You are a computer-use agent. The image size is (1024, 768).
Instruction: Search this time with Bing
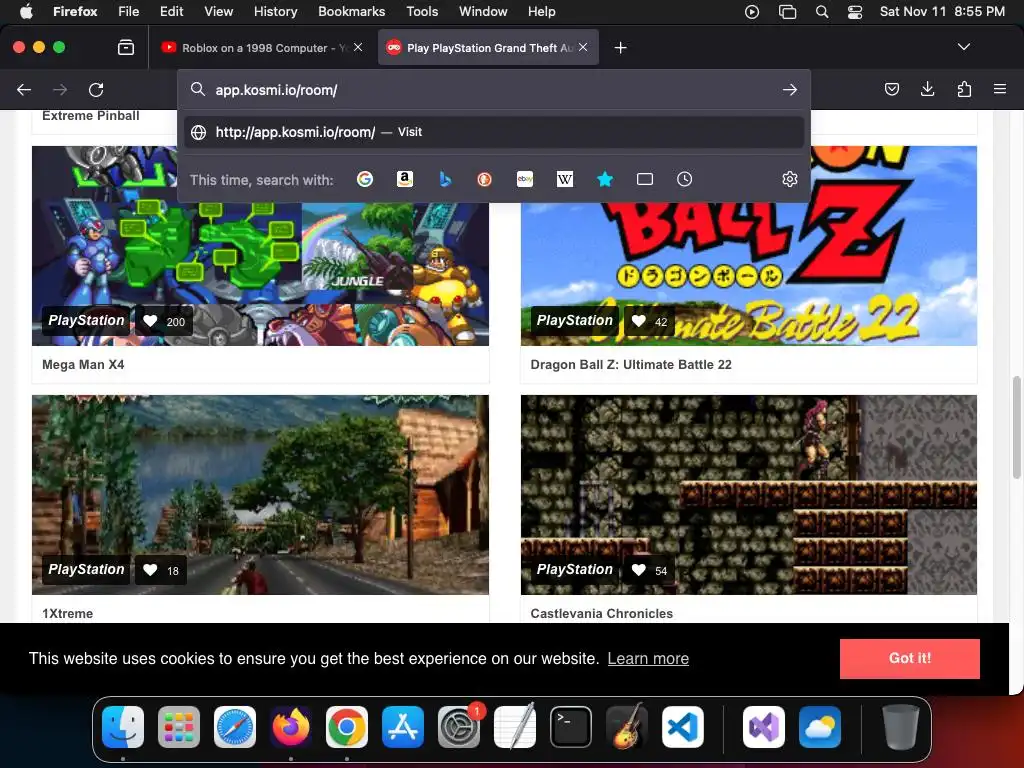pyautogui.click(x=445, y=179)
